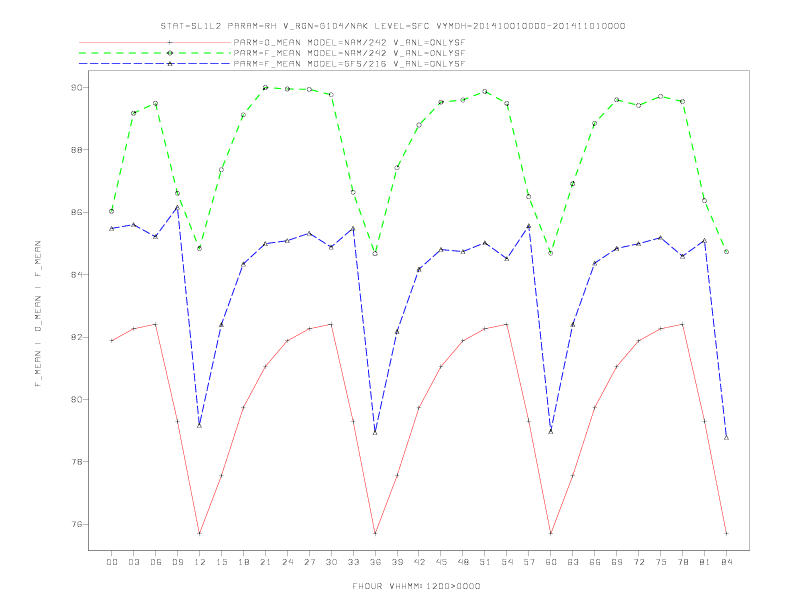Image resolution: width=792 pixels, height=612 pixels.
Task: Click x-axis tick label 81
Action: tap(705, 562)
